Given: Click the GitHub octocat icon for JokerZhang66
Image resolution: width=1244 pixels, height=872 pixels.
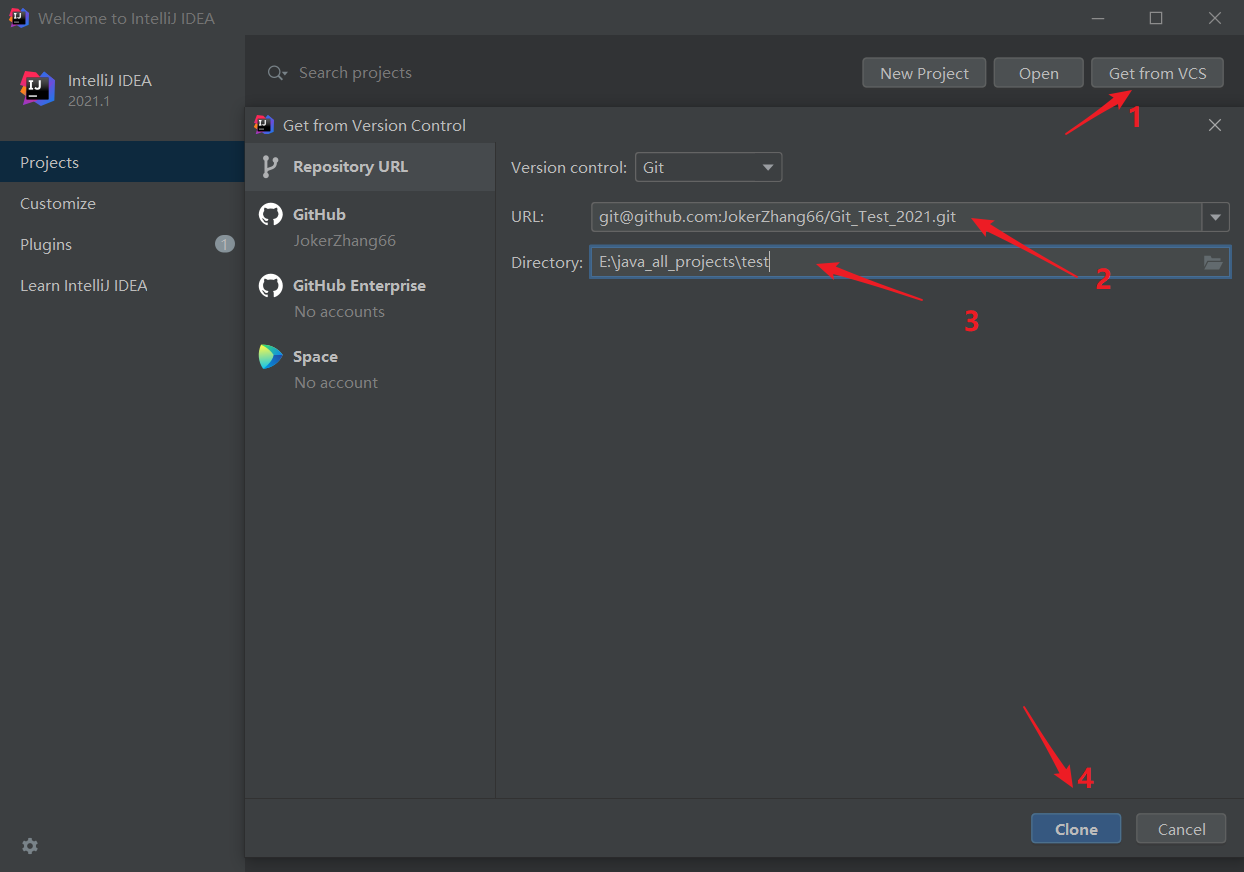Looking at the screenshot, I should (270, 215).
